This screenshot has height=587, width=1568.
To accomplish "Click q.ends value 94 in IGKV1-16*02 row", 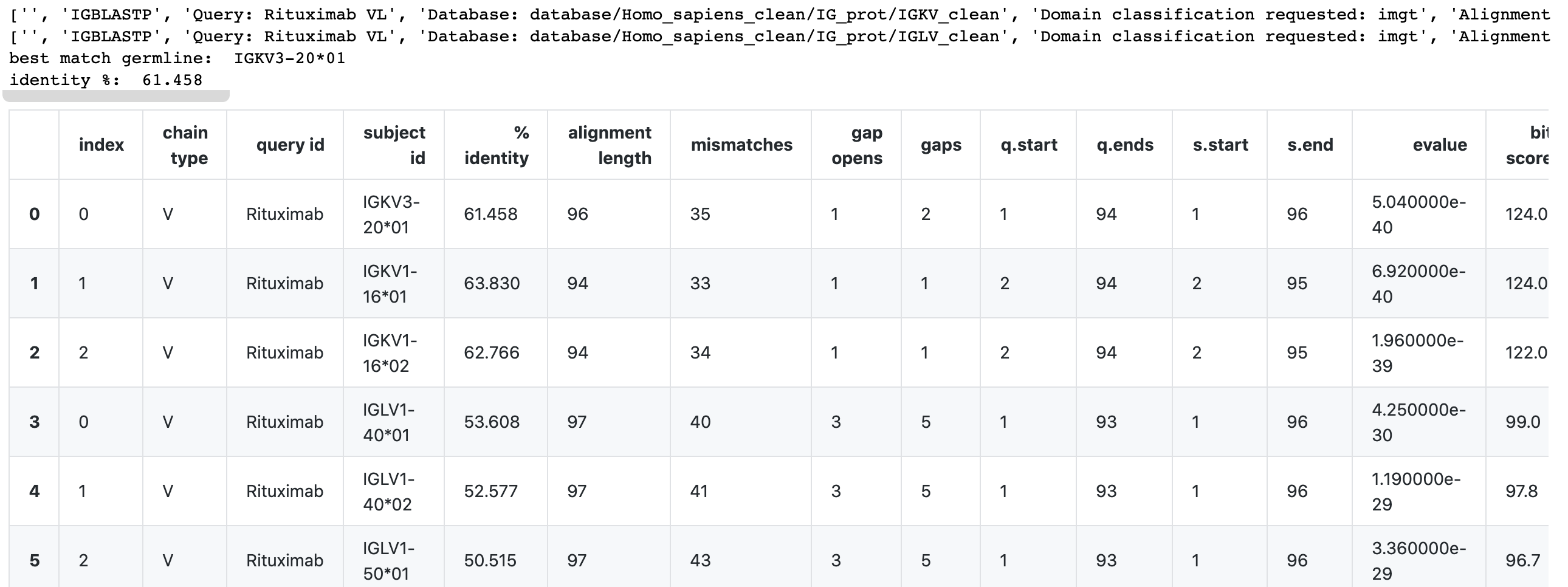I will tap(1106, 353).
